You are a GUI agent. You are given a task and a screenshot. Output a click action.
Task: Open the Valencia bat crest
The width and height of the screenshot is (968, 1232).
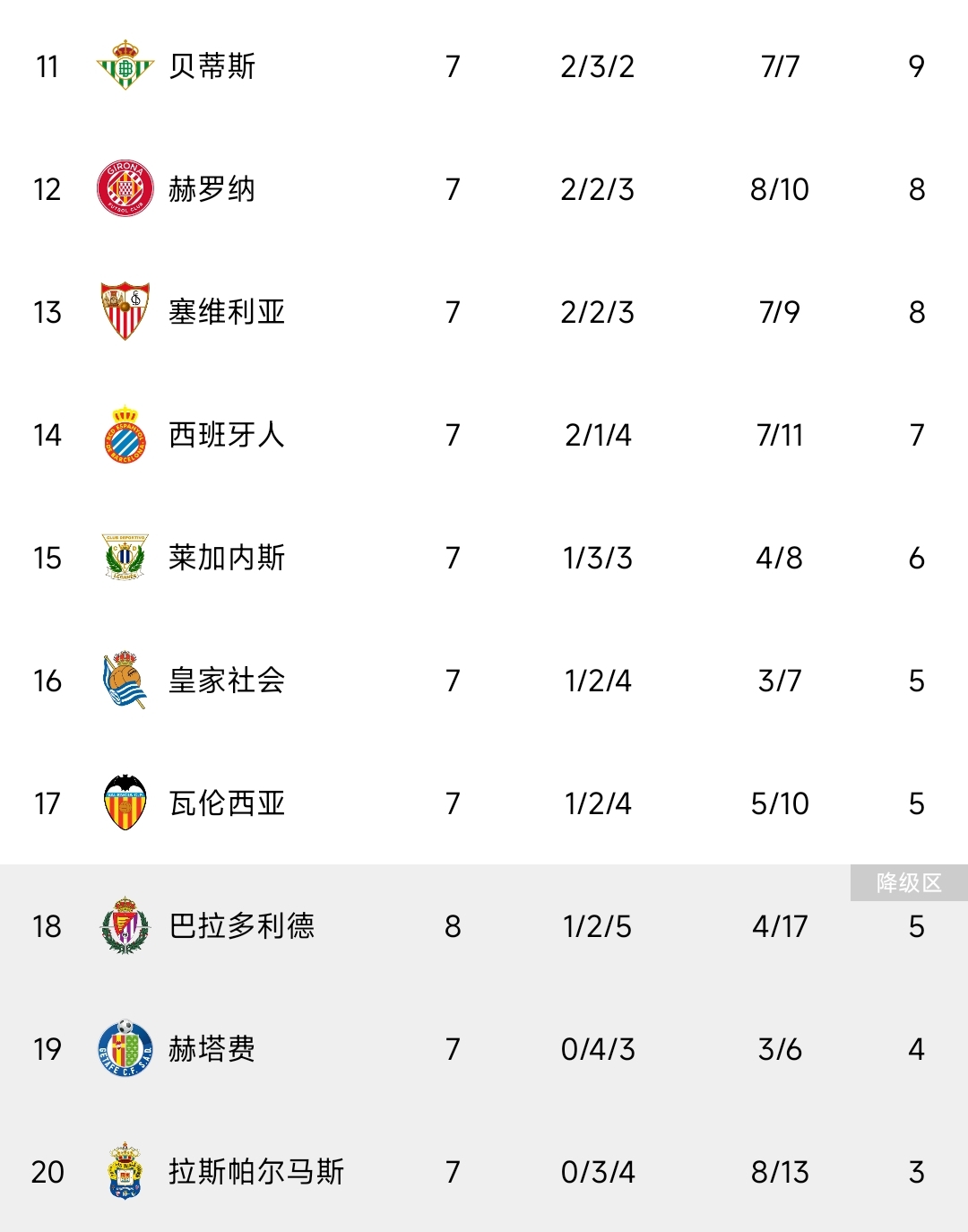[125, 803]
